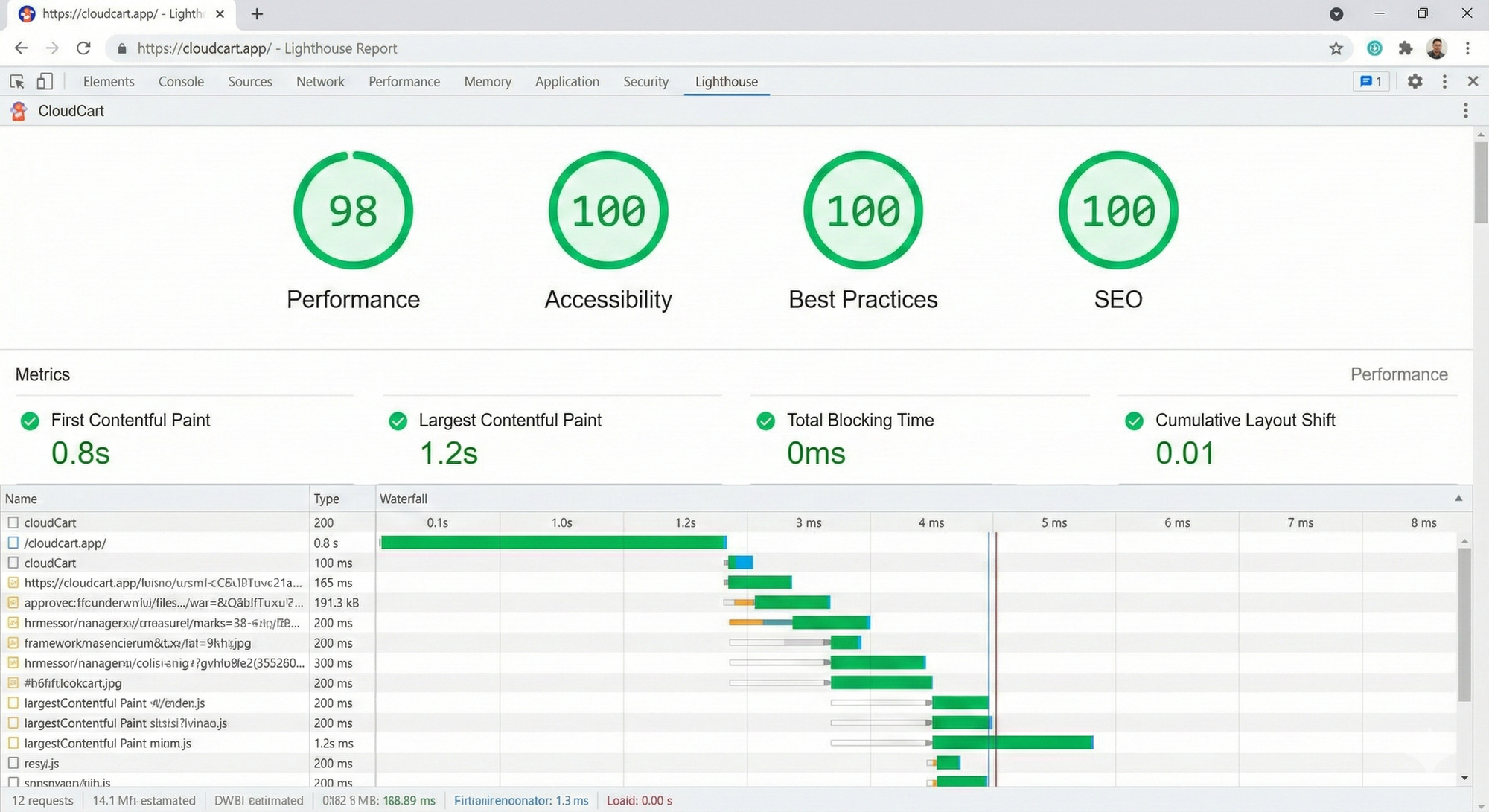Open DevTools customize three-dot menu

(1444, 82)
